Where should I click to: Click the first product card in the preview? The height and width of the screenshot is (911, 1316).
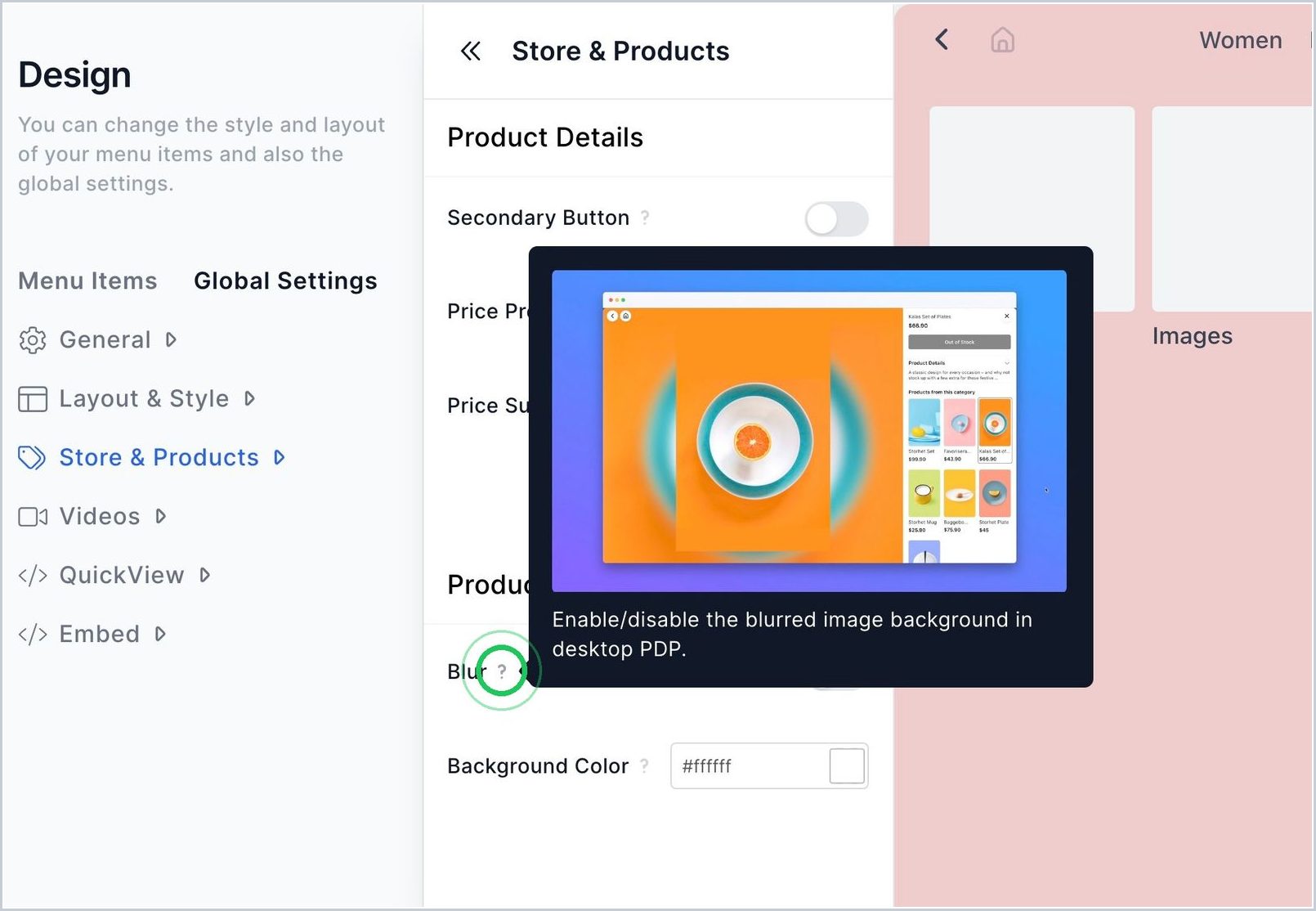tap(1032, 209)
